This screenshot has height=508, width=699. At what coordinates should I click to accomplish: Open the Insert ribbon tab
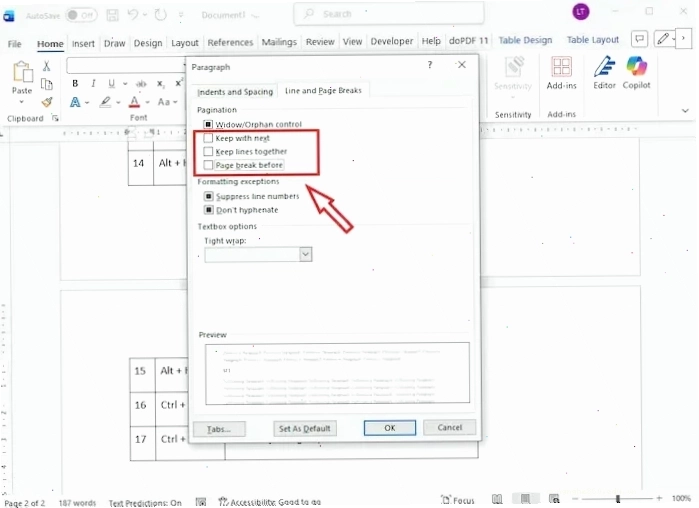pos(83,44)
